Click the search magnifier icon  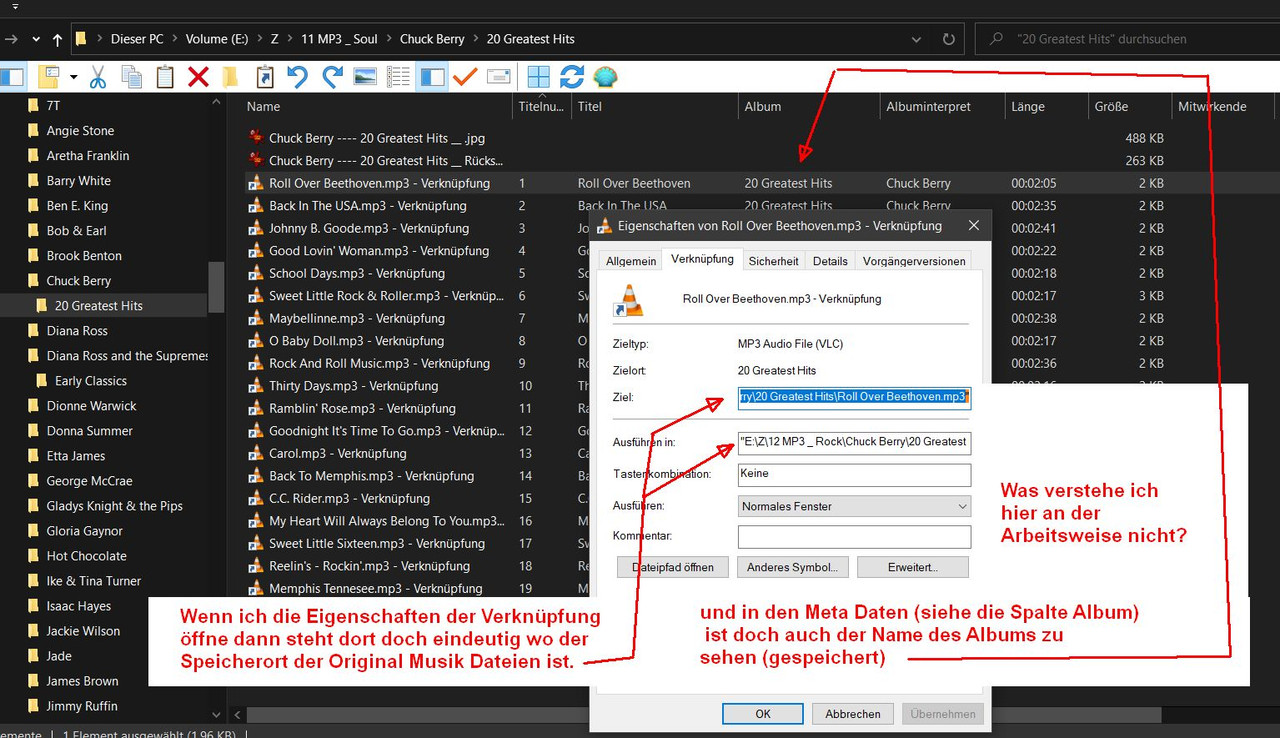(996, 39)
